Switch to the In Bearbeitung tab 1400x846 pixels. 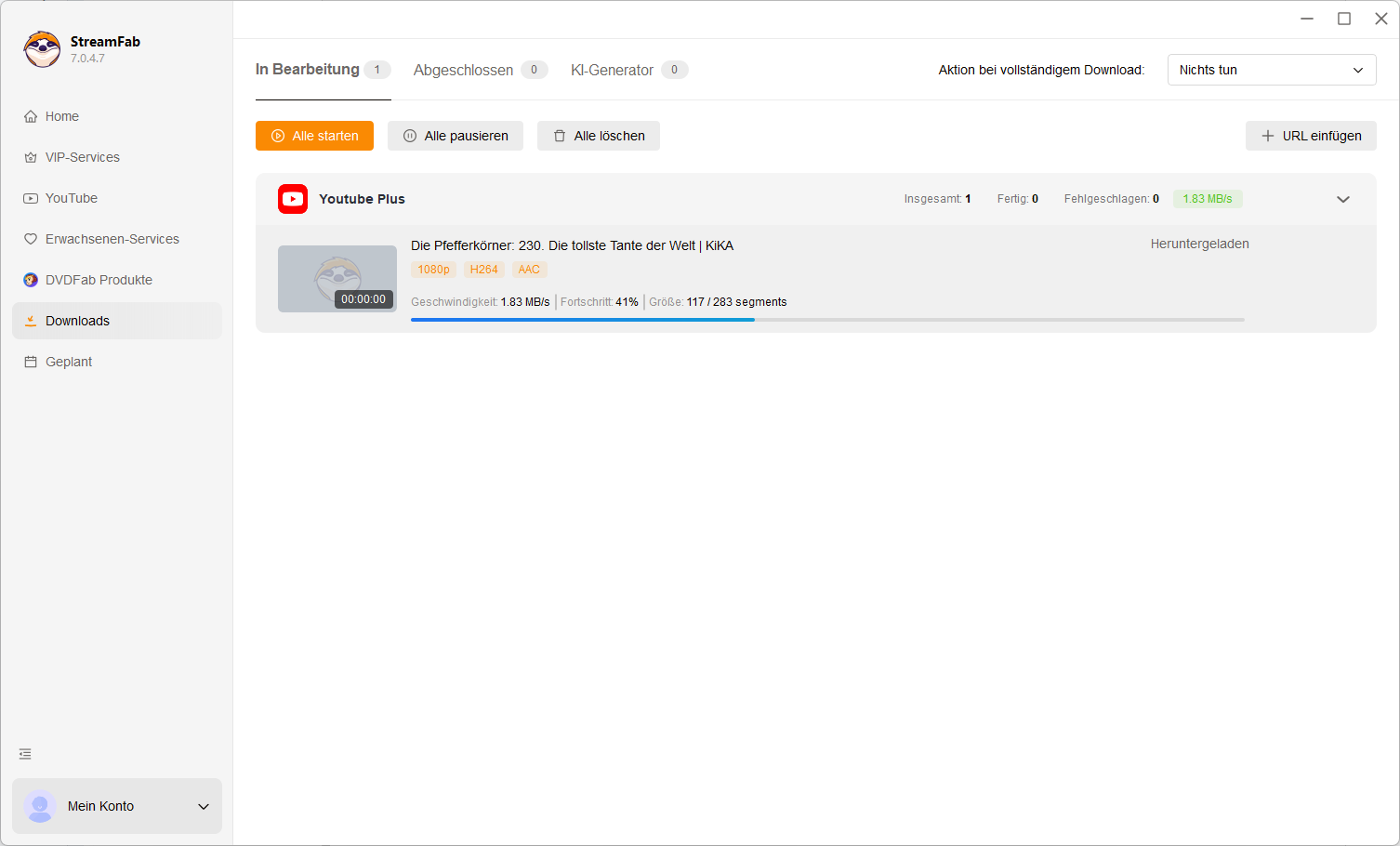pos(323,70)
